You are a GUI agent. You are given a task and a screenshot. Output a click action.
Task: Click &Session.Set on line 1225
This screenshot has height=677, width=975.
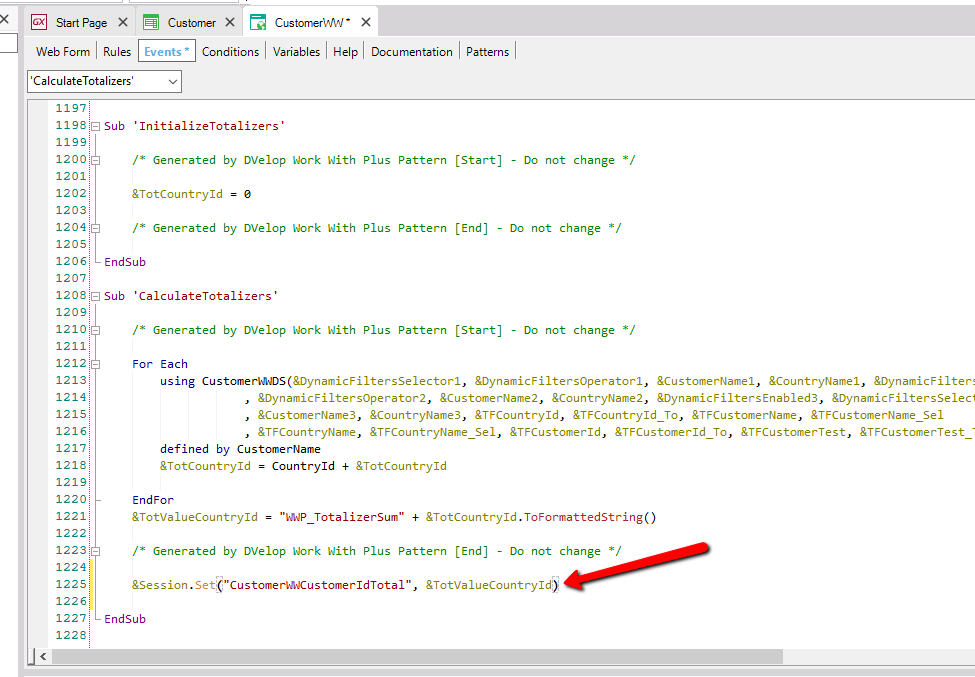point(173,585)
